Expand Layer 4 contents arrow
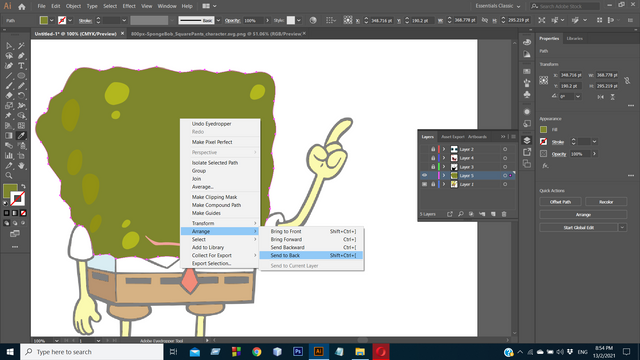The image size is (640, 360). (x=444, y=158)
